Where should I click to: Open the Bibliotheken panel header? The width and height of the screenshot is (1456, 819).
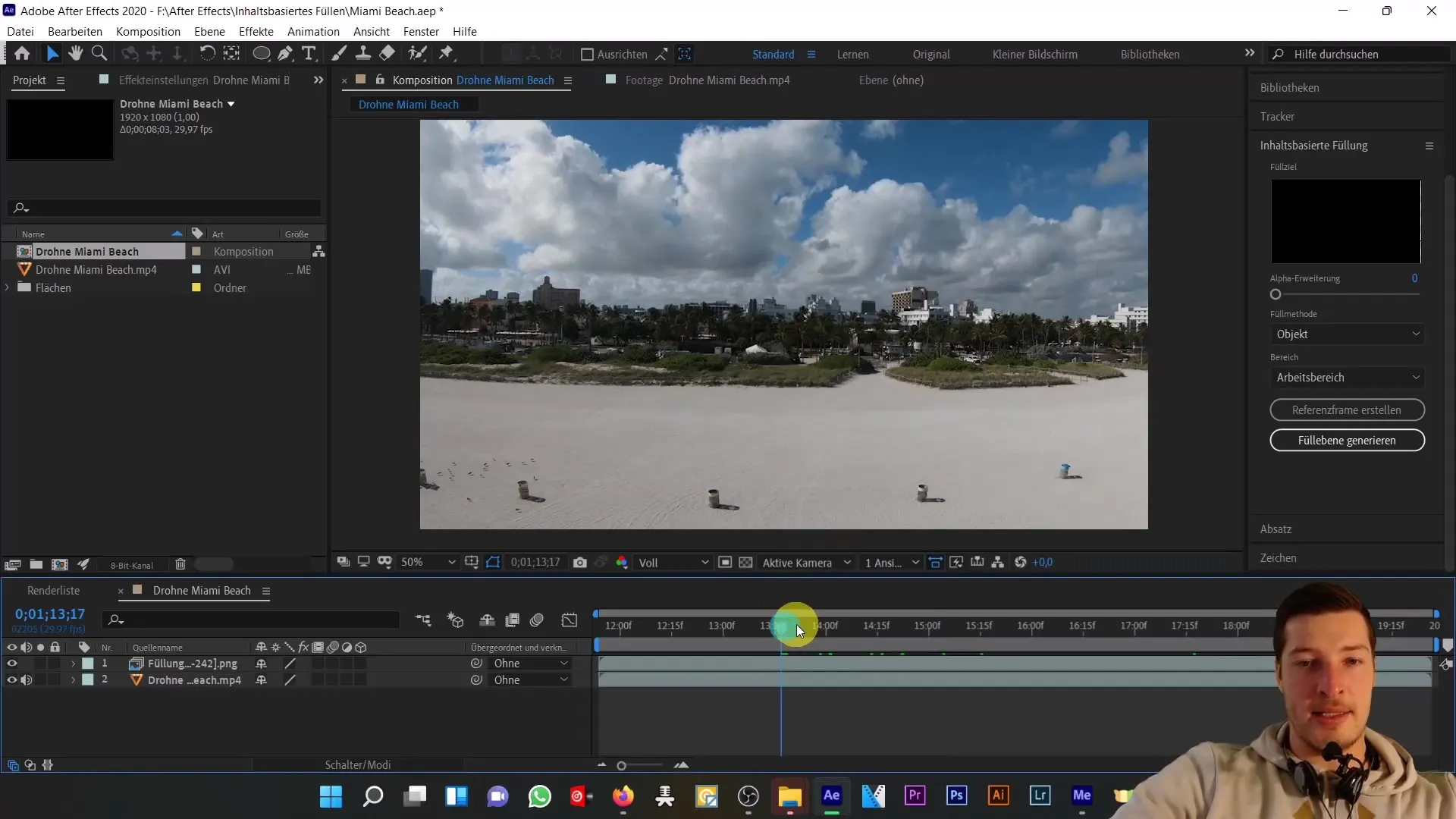(1289, 88)
